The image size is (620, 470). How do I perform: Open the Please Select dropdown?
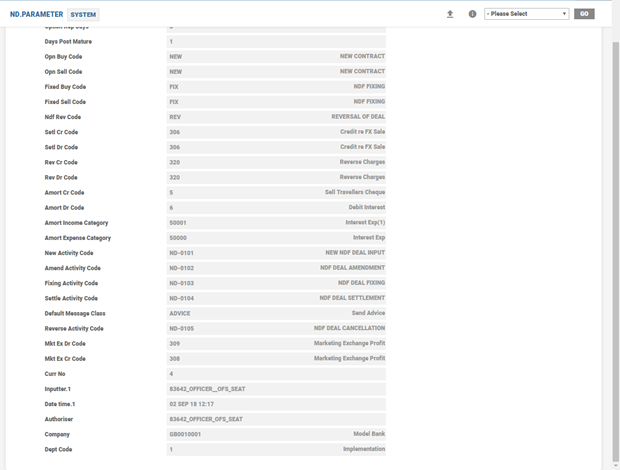click(x=526, y=14)
